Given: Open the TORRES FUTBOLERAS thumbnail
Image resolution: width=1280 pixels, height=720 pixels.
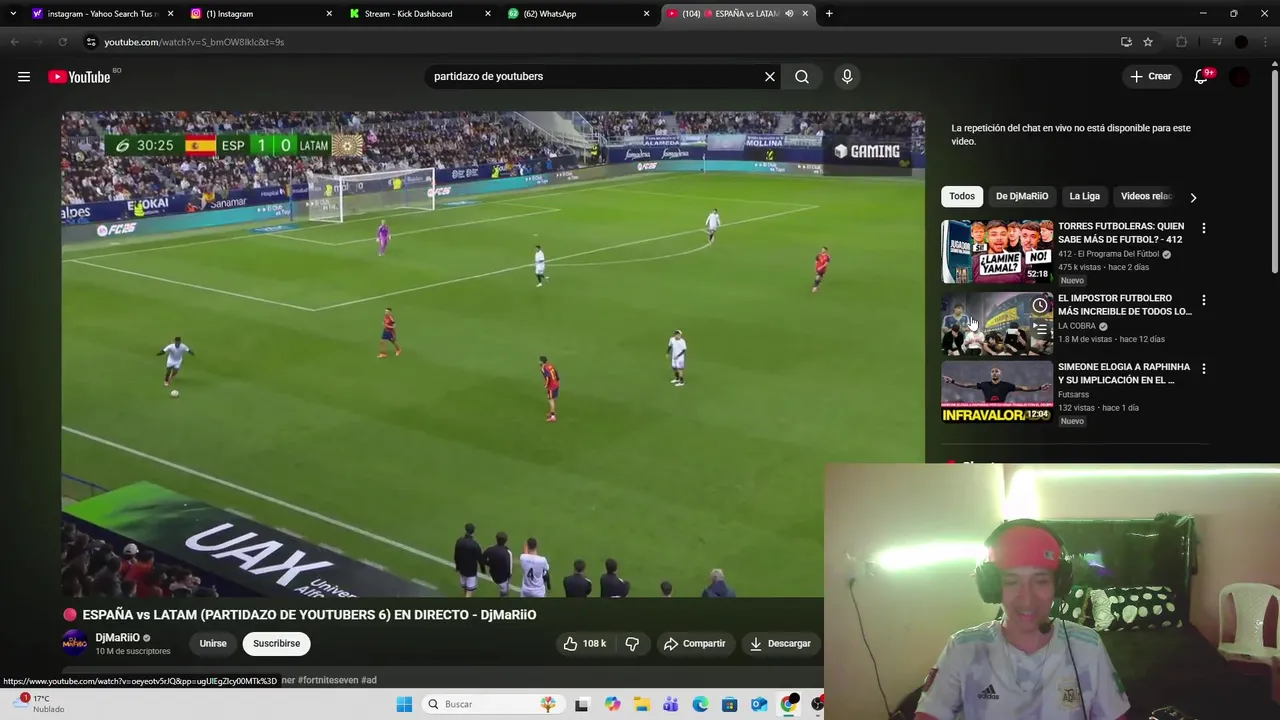Looking at the screenshot, I should (x=997, y=252).
